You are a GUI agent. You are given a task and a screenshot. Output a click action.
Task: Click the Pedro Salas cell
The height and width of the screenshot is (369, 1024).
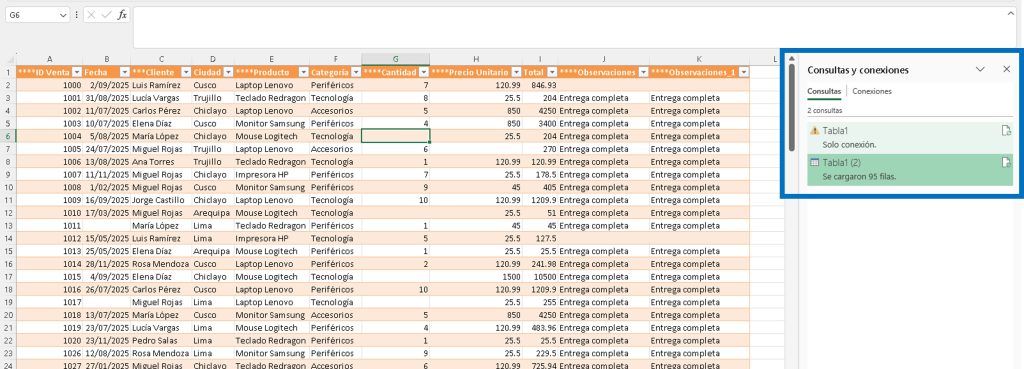pos(161,340)
